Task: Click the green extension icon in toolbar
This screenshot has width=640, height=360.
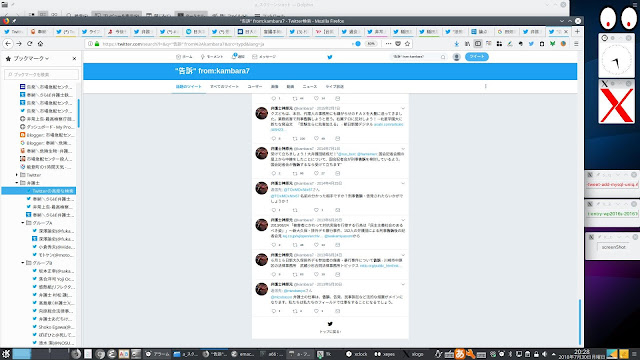Action: pyautogui.click(x=552, y=44)
